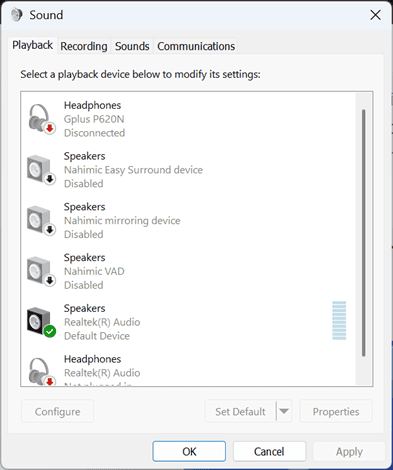
Task: Switch to the Recording tab
Action: [84, 46]
